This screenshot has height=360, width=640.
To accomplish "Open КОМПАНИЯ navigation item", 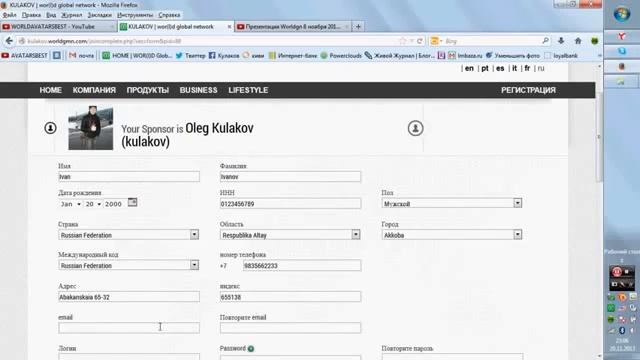I will tap(94, 90).
